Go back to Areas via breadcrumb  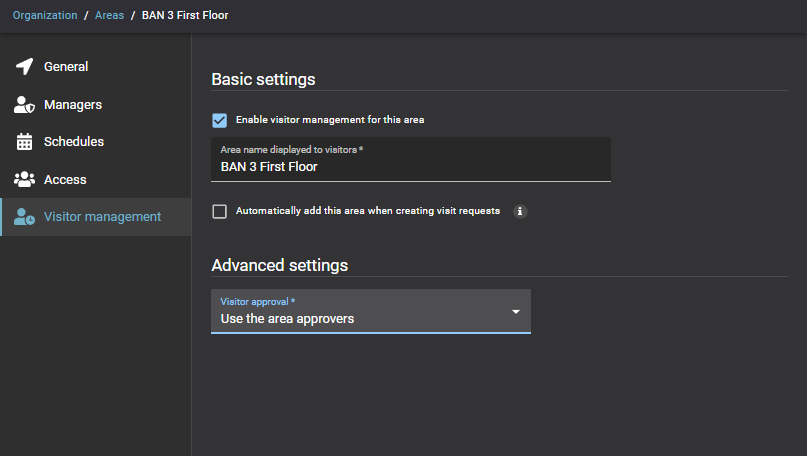110,16
